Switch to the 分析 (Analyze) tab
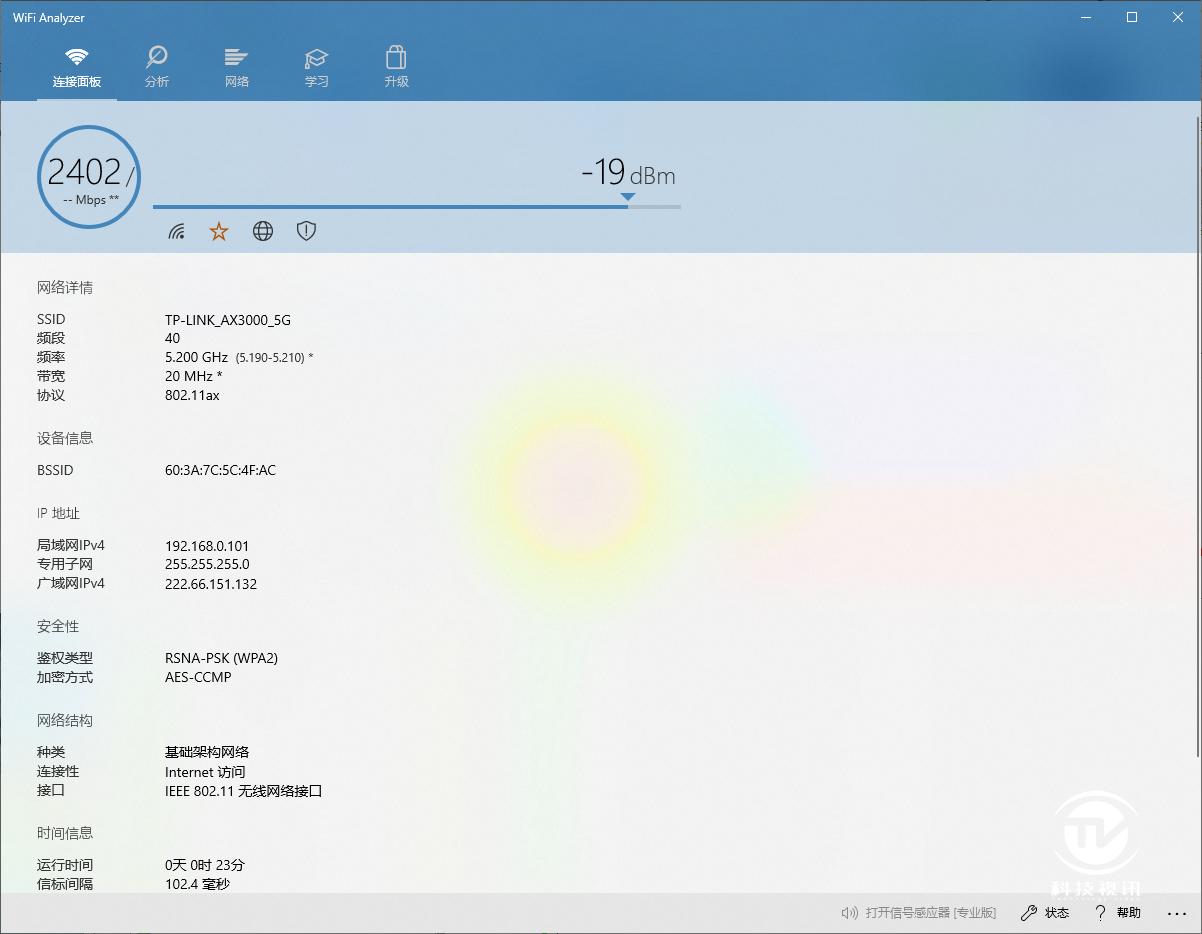 157,68
